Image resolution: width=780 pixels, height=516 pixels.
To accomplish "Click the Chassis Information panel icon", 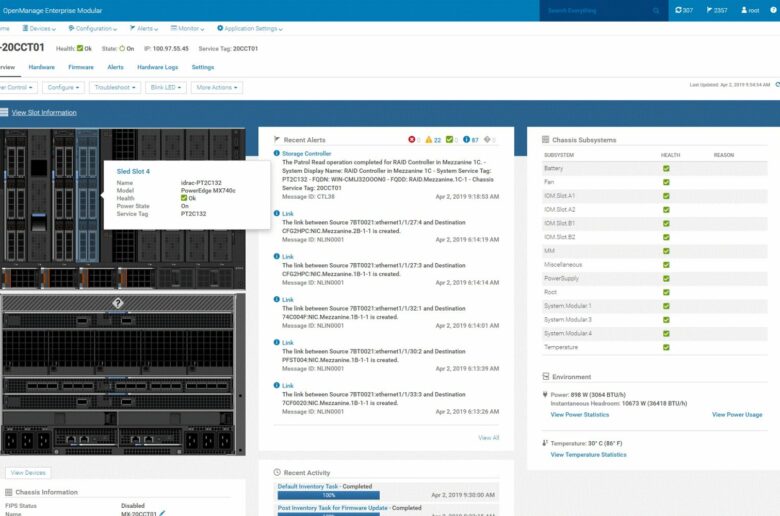I will point(8,492).
